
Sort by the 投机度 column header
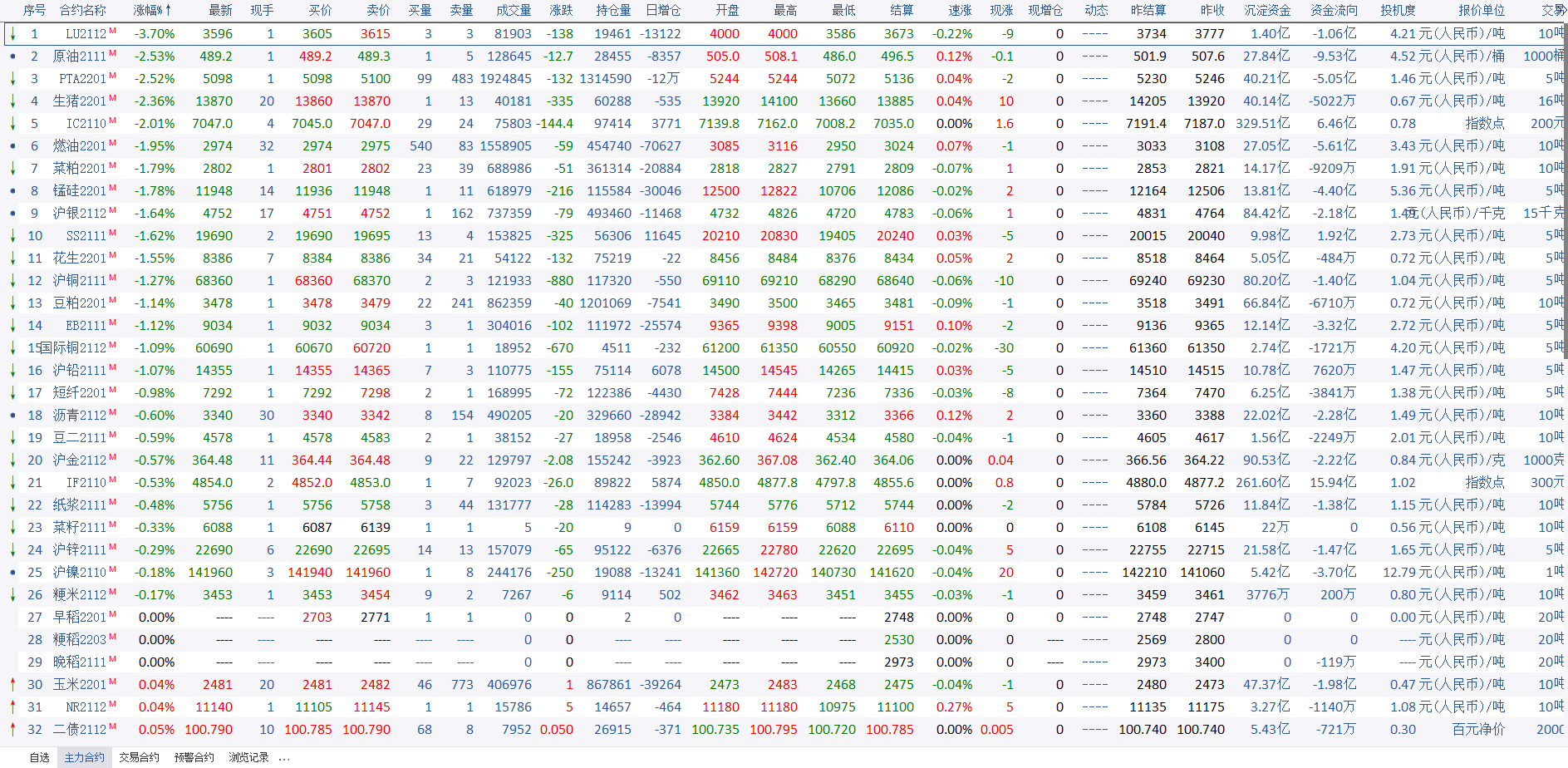click(x=1398, y=10)
